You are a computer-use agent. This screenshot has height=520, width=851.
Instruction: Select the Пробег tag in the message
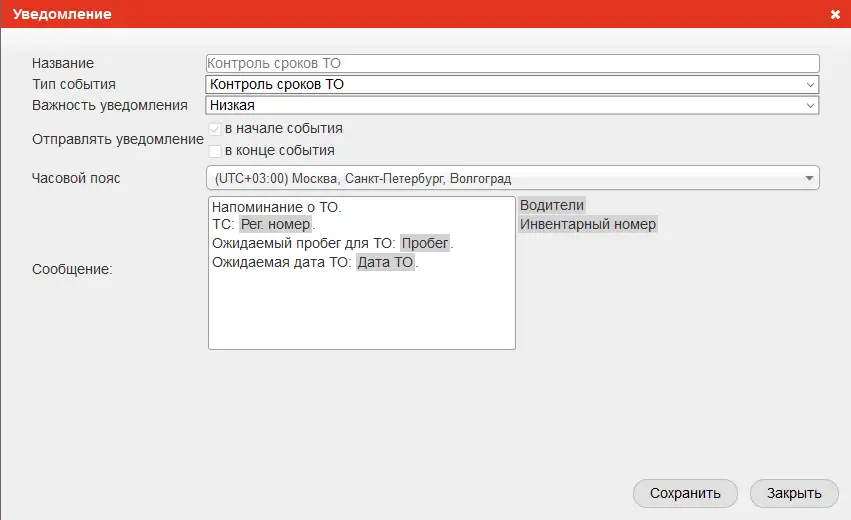[425, 244]
